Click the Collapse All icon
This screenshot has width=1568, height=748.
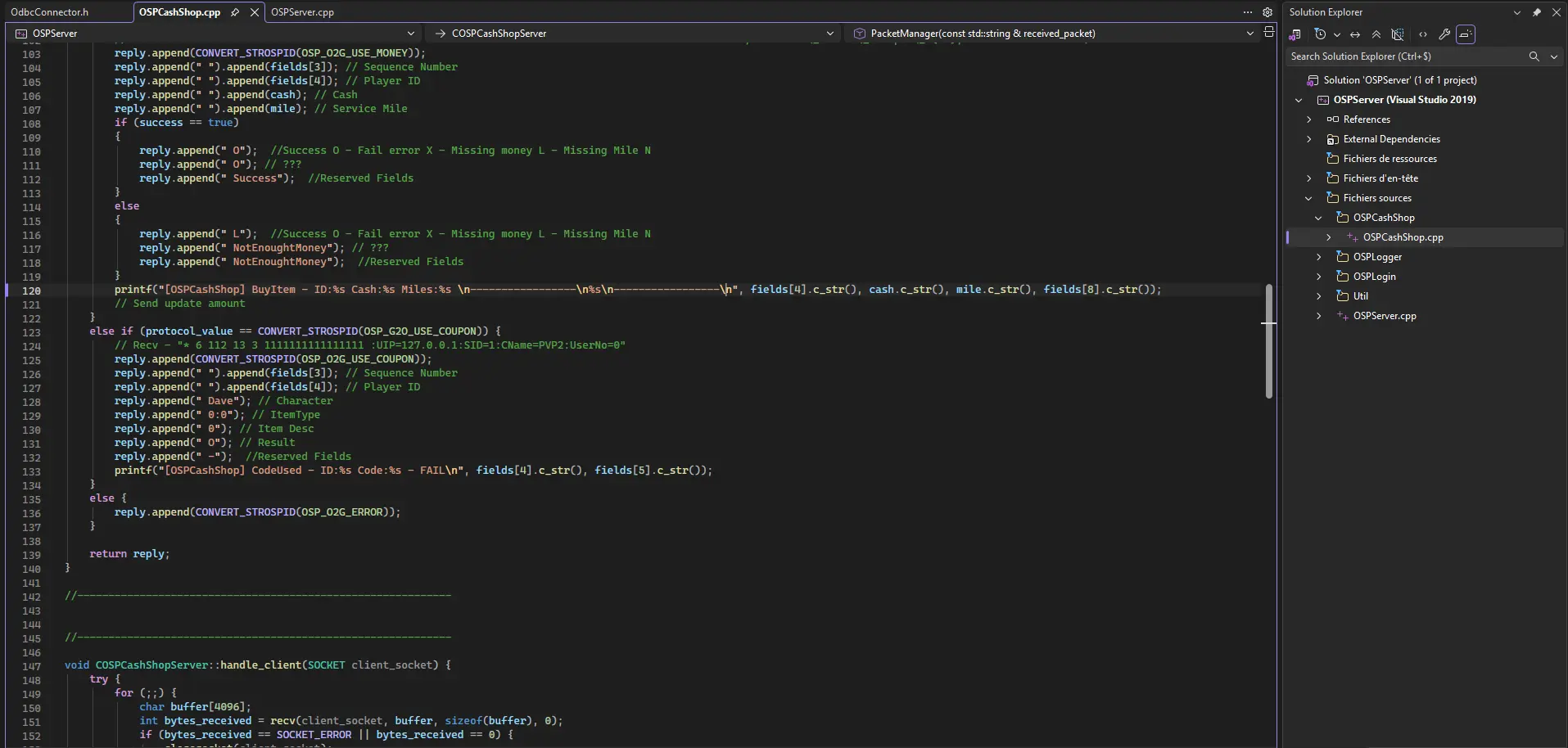click(x=1376, y=34)
